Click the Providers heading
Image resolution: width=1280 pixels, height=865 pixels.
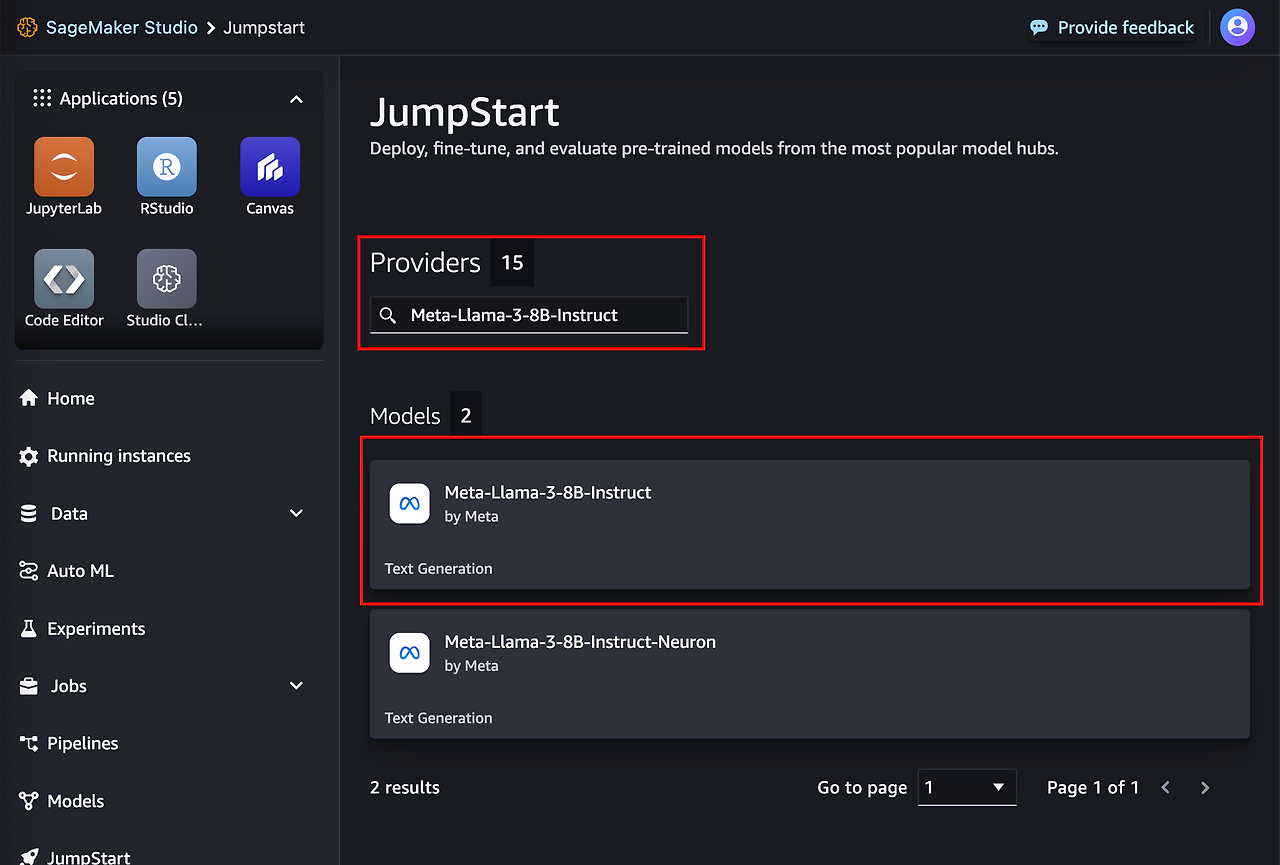[x=425, y=262]
